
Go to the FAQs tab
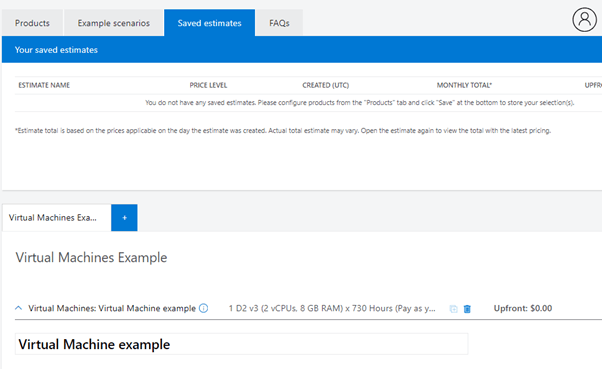coord(279,23)
